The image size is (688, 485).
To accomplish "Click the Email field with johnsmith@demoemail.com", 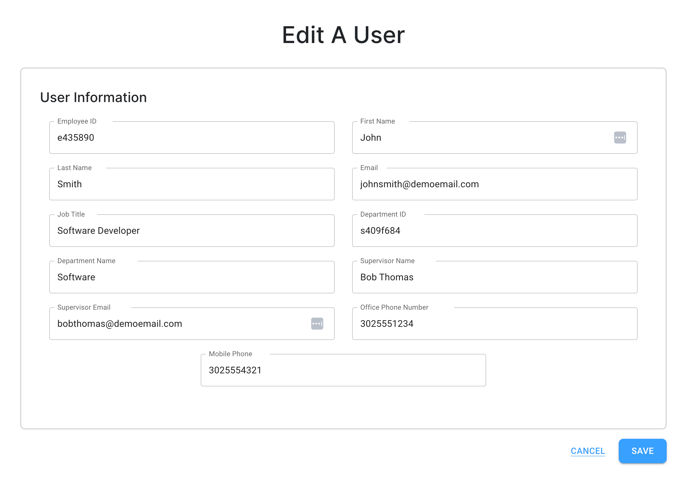I will [494, 184].
